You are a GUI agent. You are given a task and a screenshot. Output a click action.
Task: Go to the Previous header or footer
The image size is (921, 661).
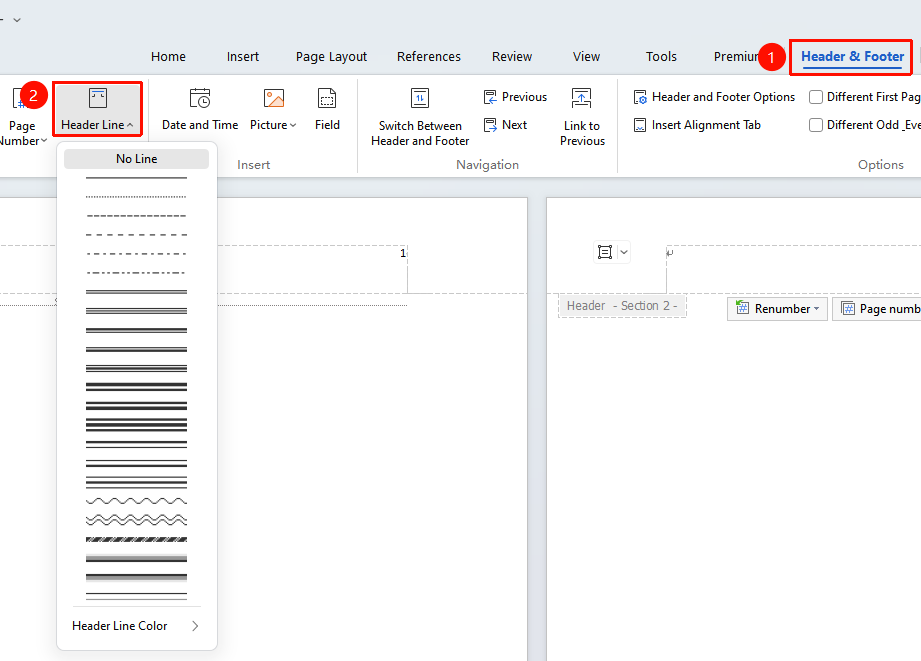(x=515, y=97)
